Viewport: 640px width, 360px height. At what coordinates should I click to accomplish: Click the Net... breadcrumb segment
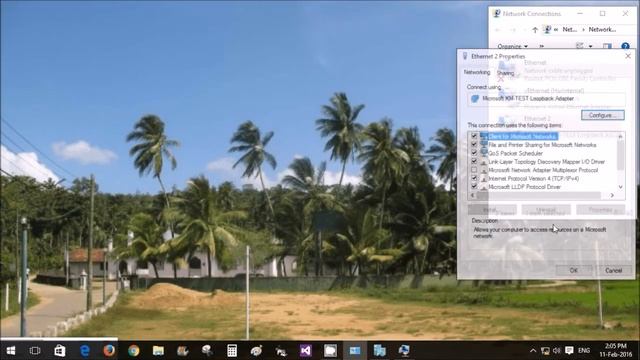point(569,29)
